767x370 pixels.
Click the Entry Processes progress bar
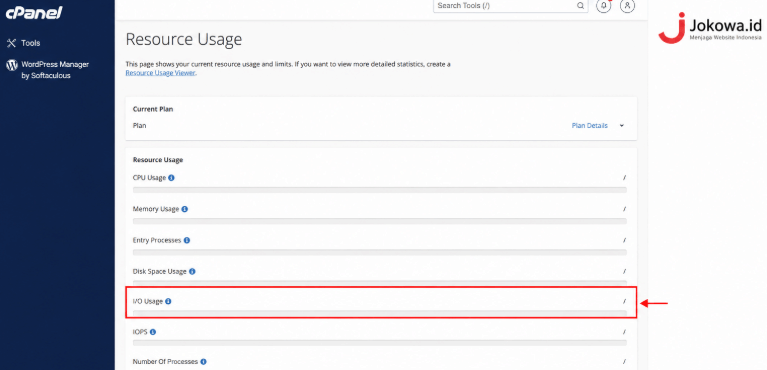(380, 253)
